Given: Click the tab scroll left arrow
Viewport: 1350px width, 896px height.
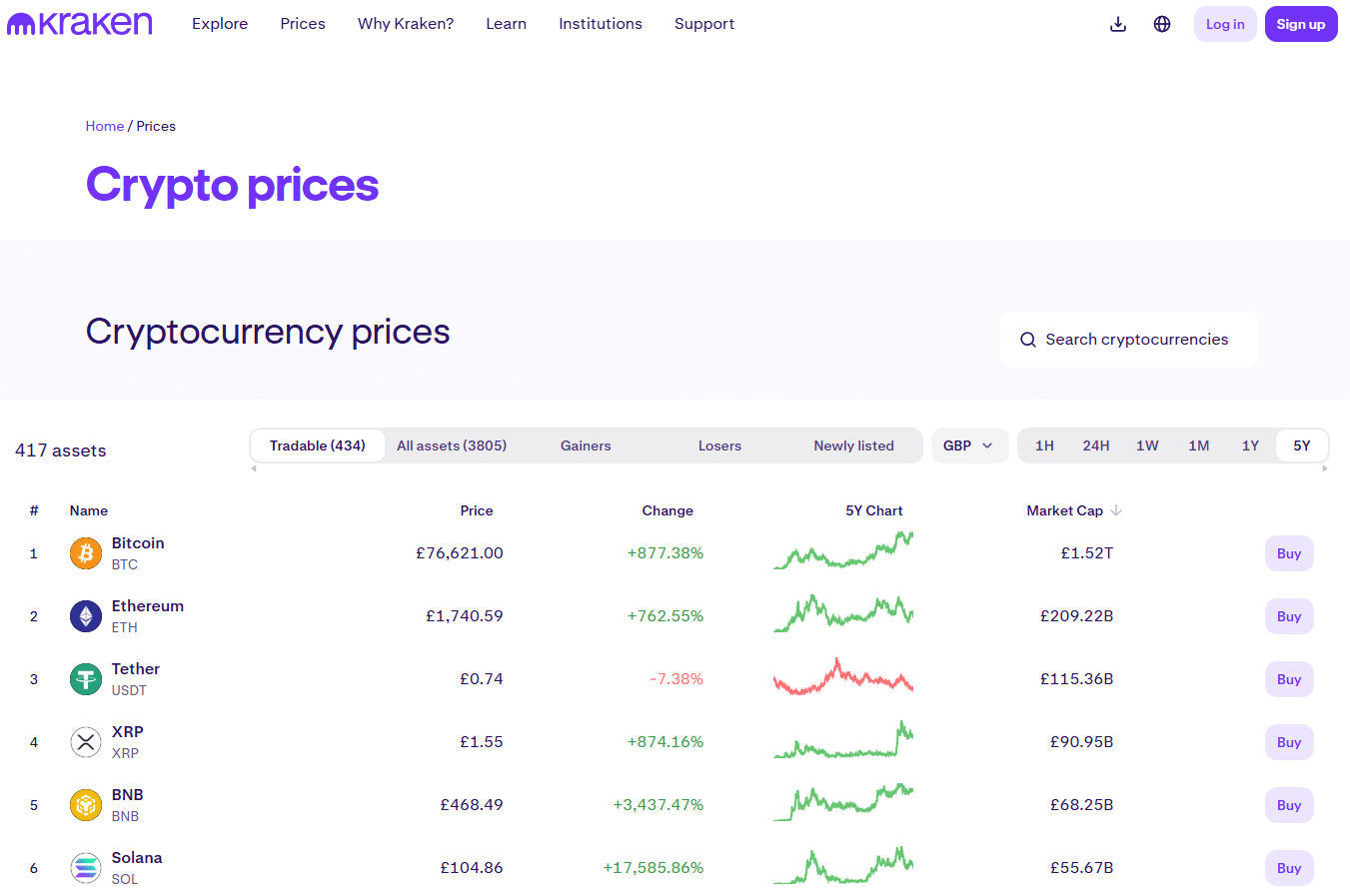Looking at the screenshot, I should pyautogui.click(x=254, y=468).
